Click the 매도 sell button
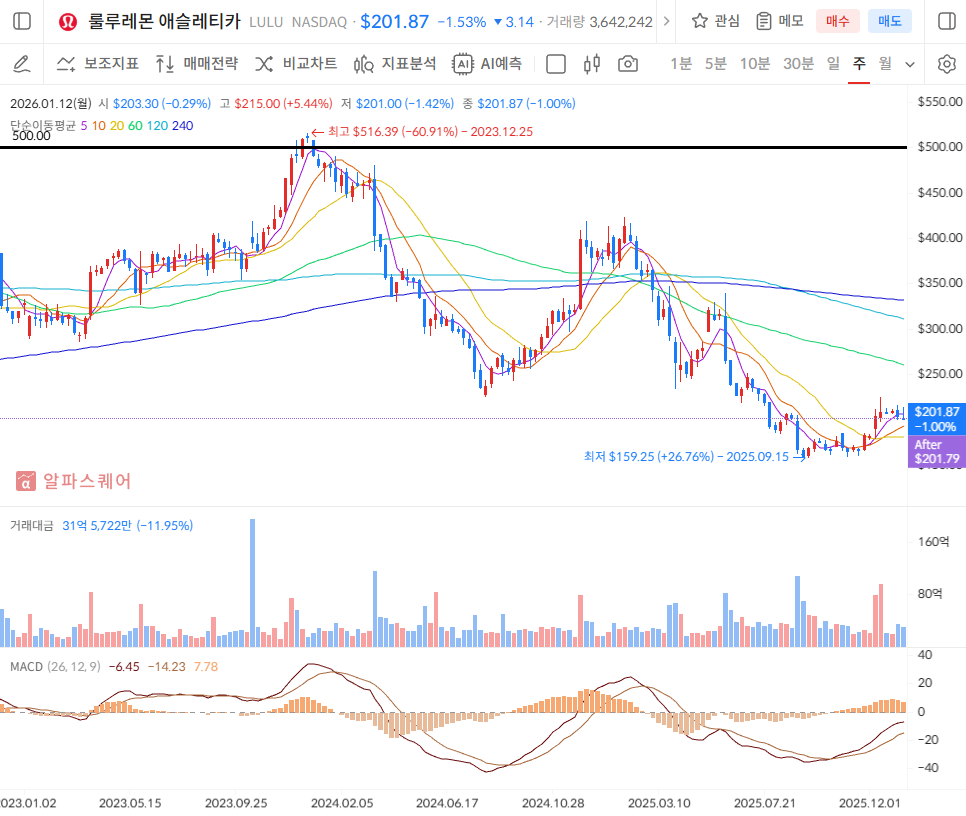The image size is (966, 816). pos(889,21)
